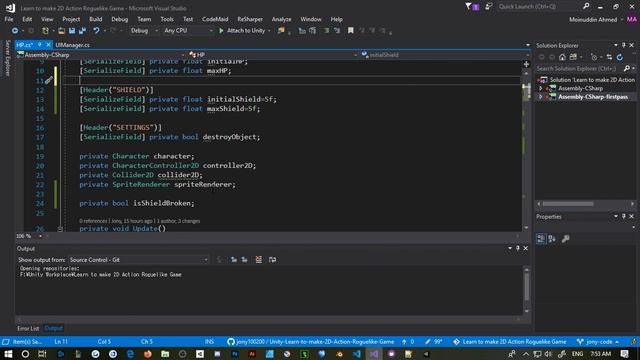Open the Build menu

tap(96, 19)
